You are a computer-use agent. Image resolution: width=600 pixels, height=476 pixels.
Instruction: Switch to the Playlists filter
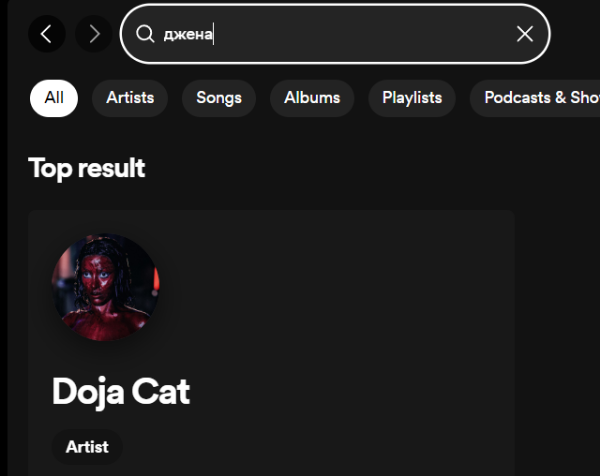tap(412, 98)
